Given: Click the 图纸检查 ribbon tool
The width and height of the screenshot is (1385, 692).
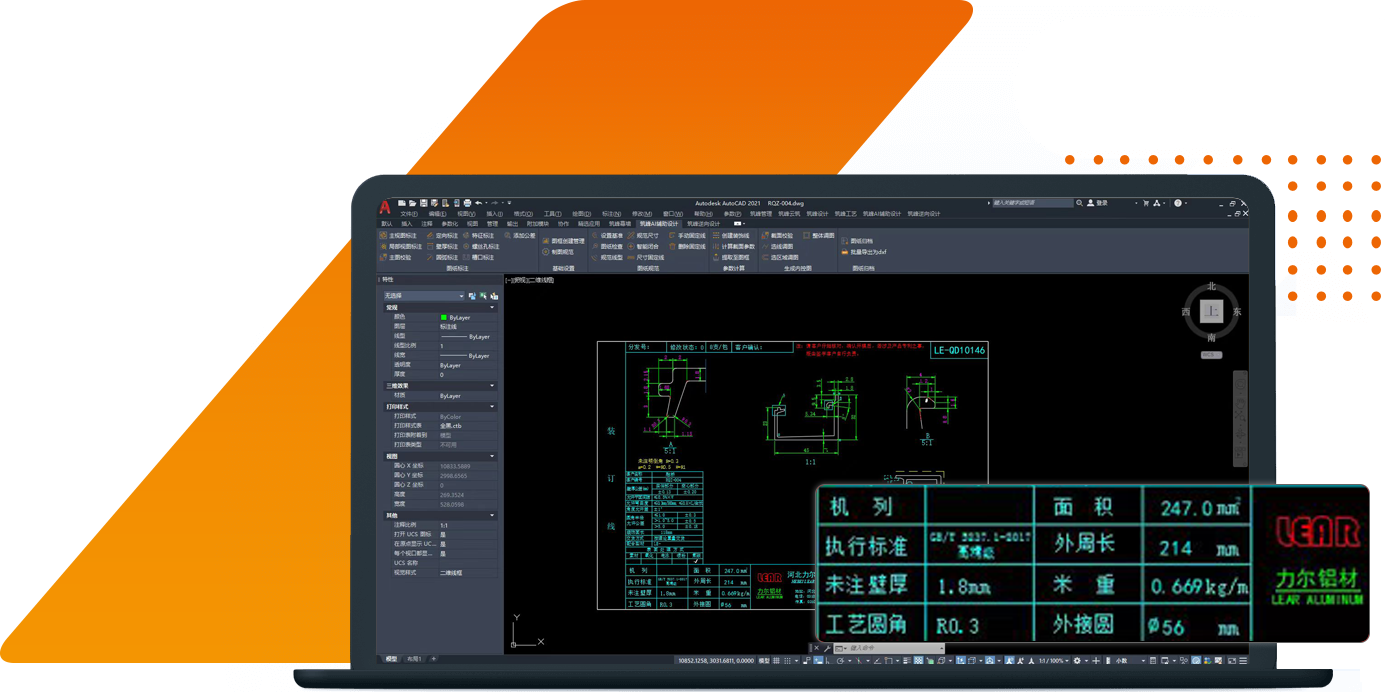Looking at the screenshot, I should coord(608,246).
